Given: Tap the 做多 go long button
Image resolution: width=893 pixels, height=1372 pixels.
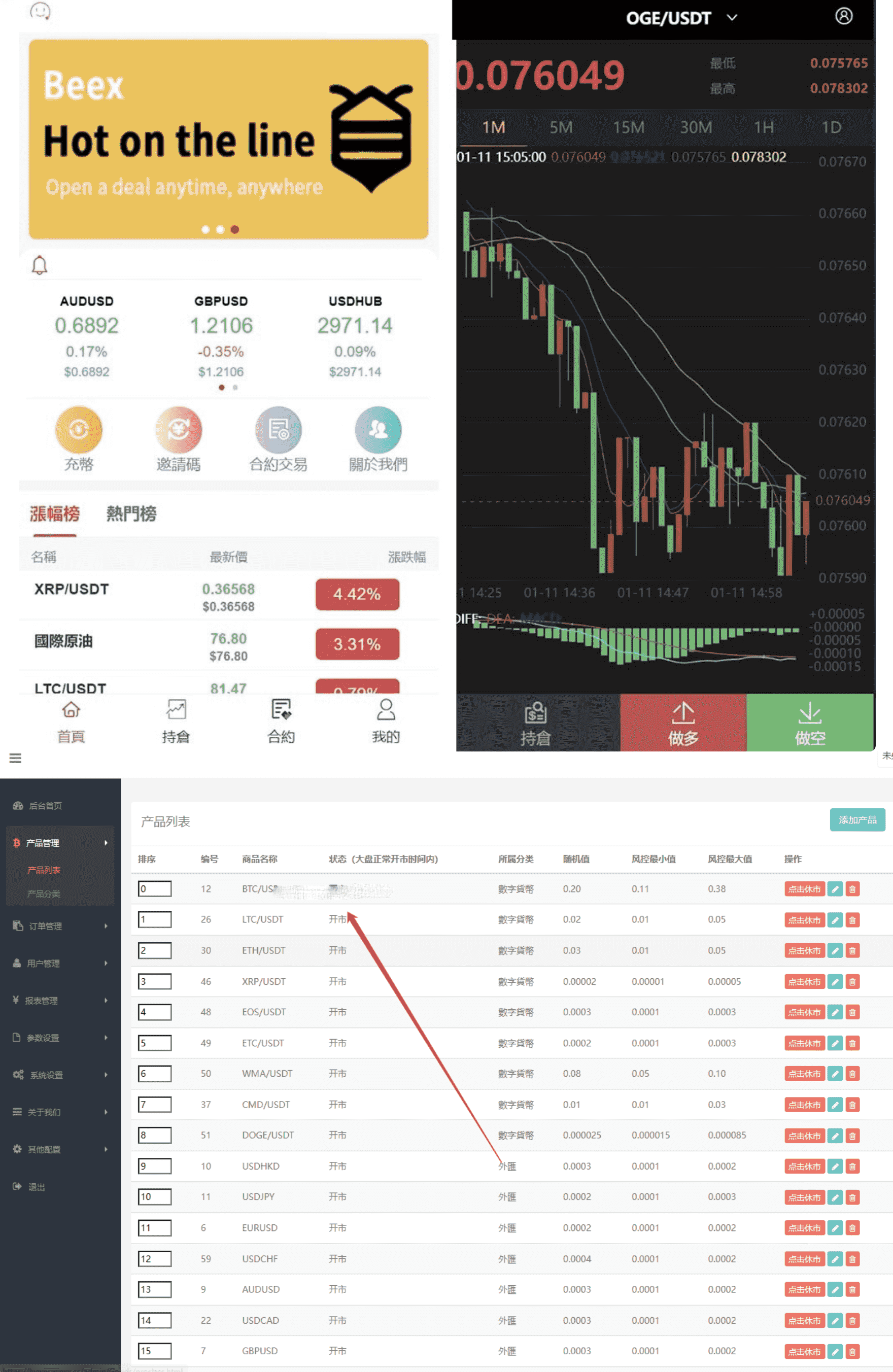Looking at the screenshot, I should point(683,723).
